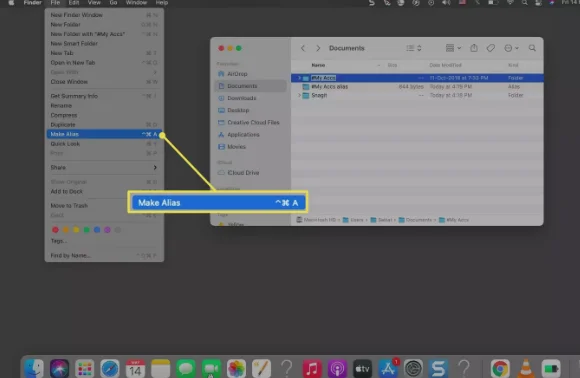Open the action (ellipsis) dropdown menu
The height and width of the screenshot is (378, 580).
coord(512,48)
